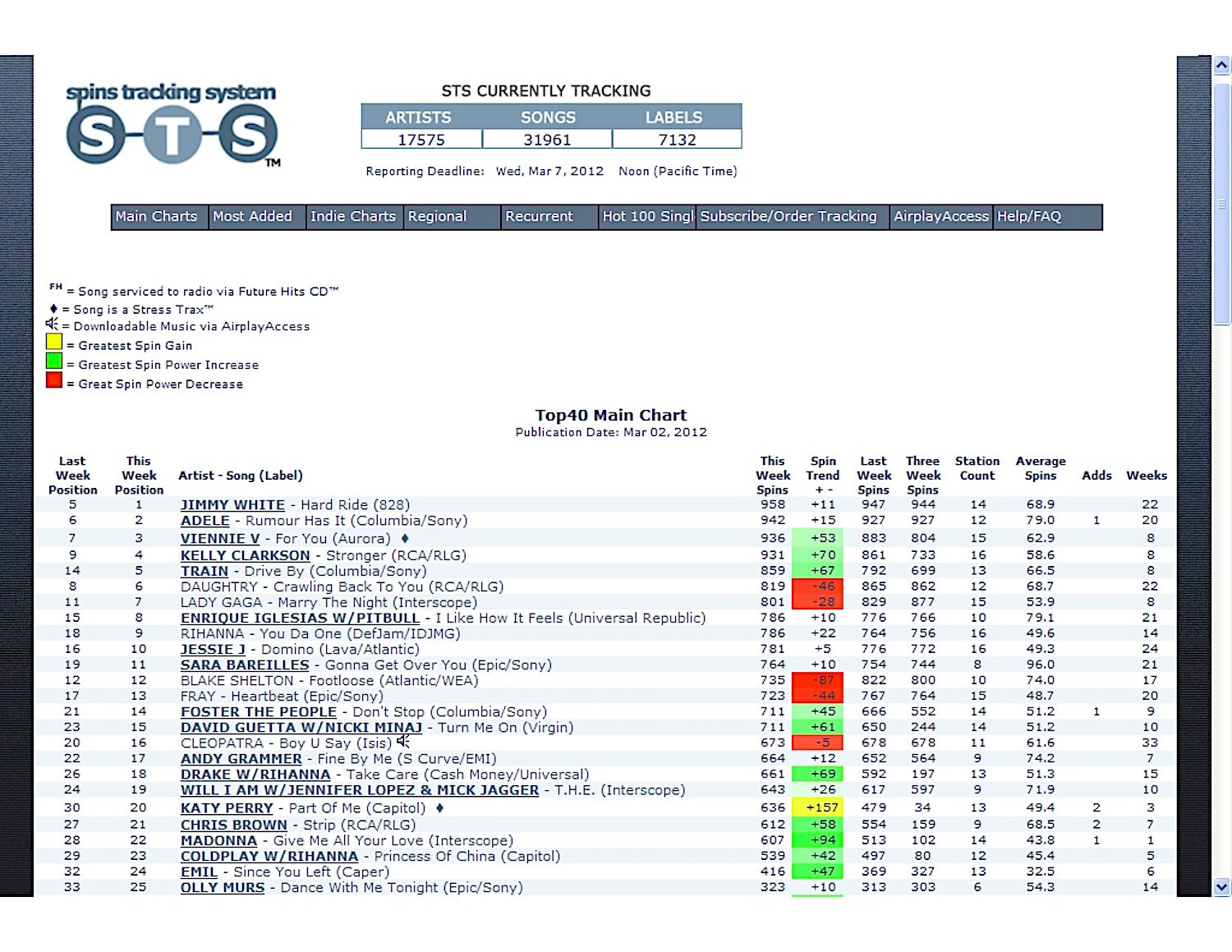Open the Most Added menu
The height and width of the screenshot is (952, 1232).
253,217
